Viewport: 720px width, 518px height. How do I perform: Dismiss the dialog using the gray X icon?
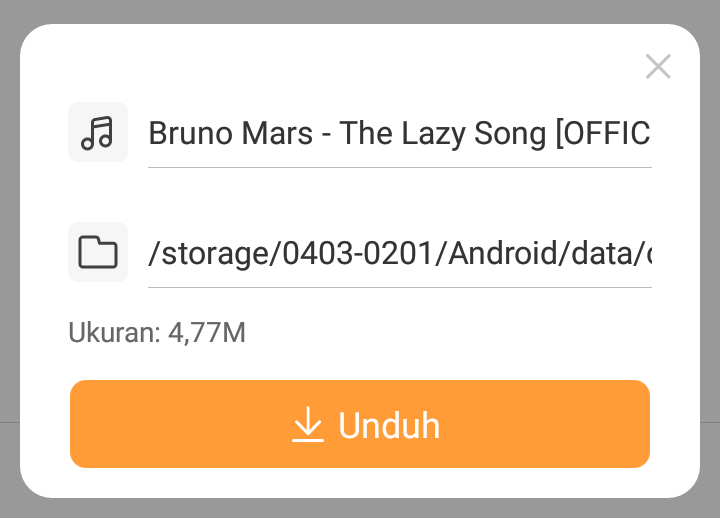click(658, 67)
